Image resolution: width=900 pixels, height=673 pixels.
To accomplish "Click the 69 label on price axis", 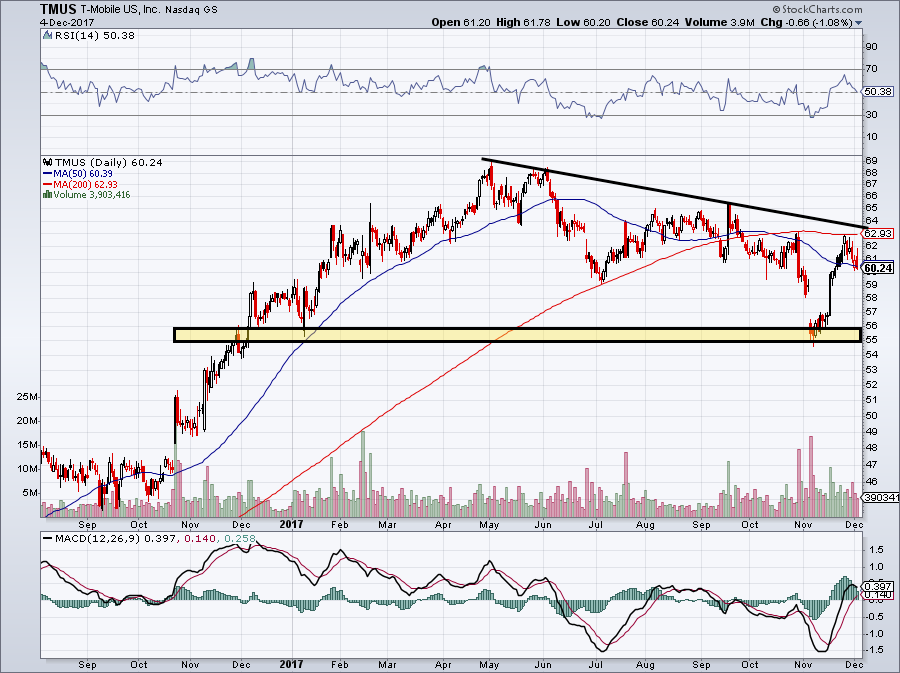I will 871,161.
